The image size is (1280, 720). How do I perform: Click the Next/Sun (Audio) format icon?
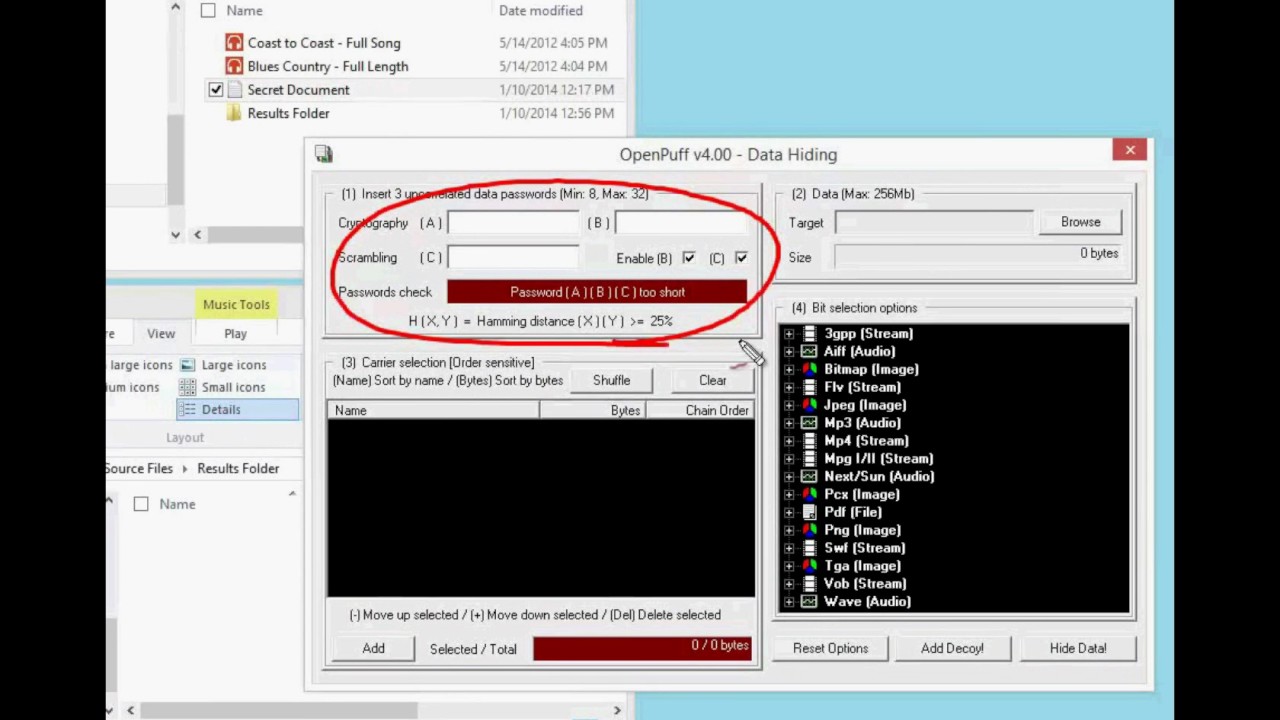[x=809, y=477]
